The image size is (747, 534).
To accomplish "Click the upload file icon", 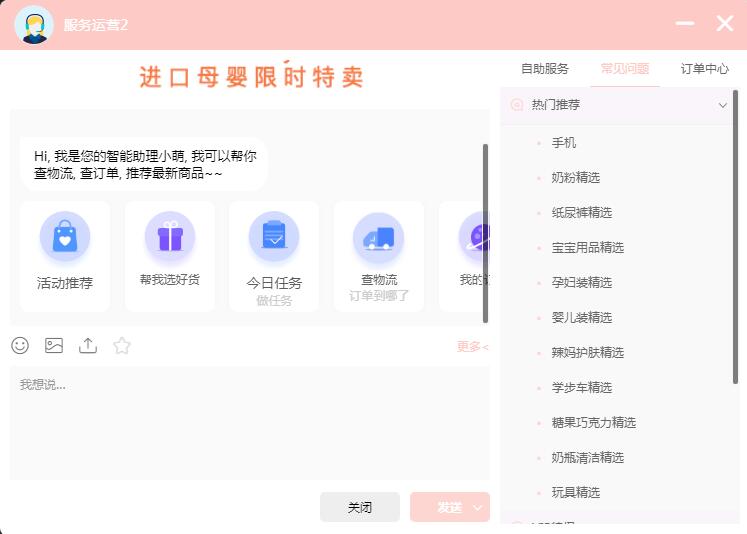I will point(88,345).
